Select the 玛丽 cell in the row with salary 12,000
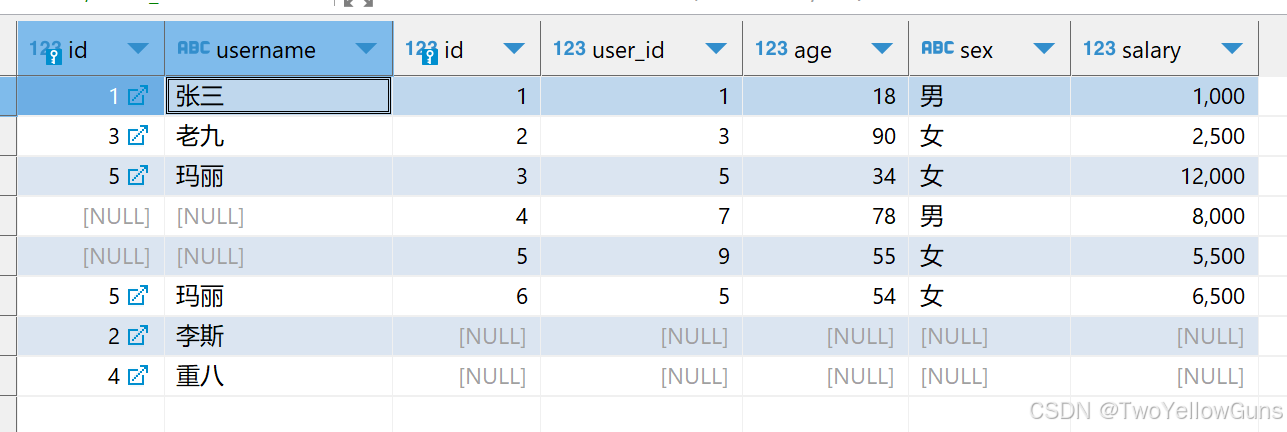The image size is (1287, 432). [x=278, y=176]
